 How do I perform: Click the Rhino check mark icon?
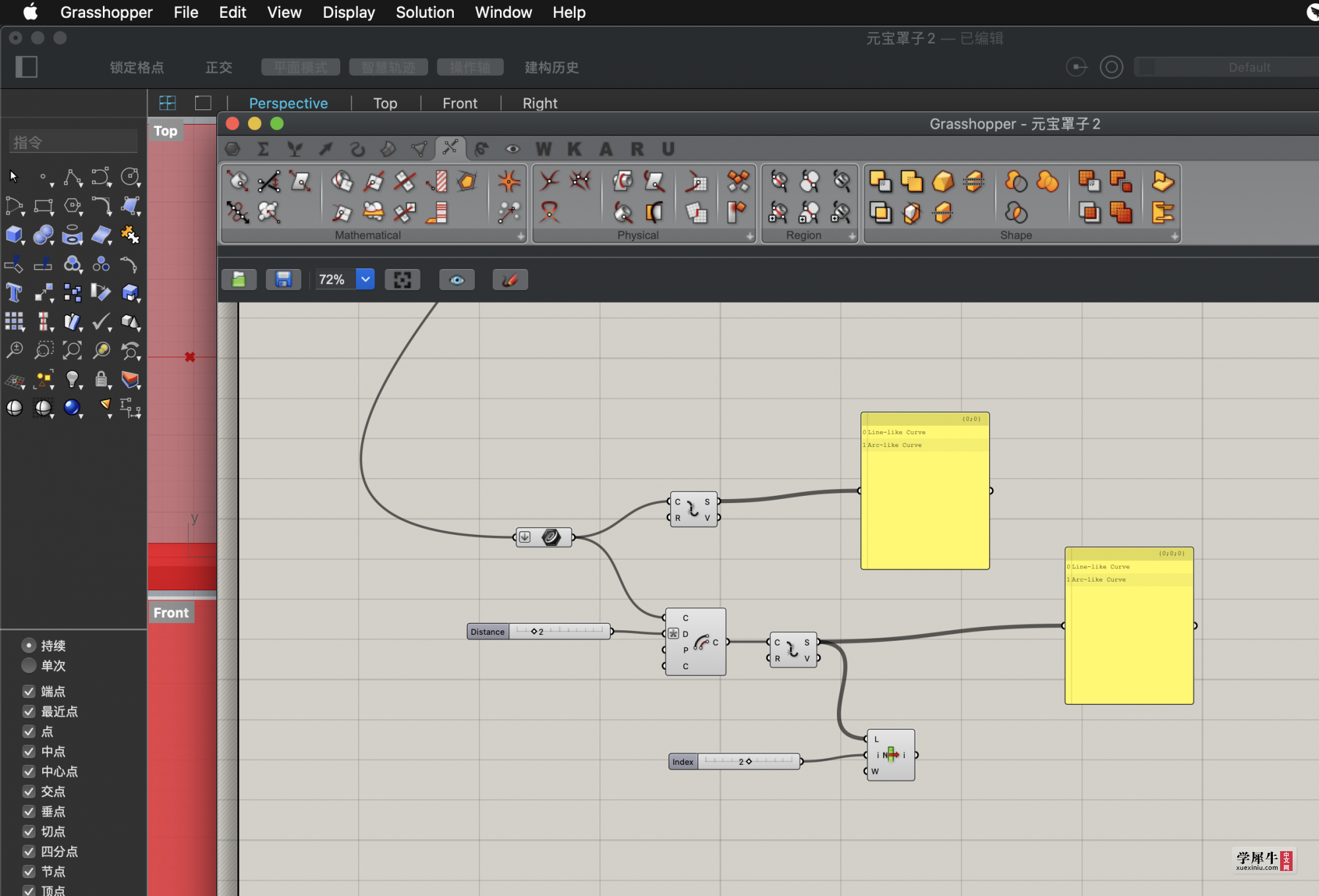click(x=101, y=321)
